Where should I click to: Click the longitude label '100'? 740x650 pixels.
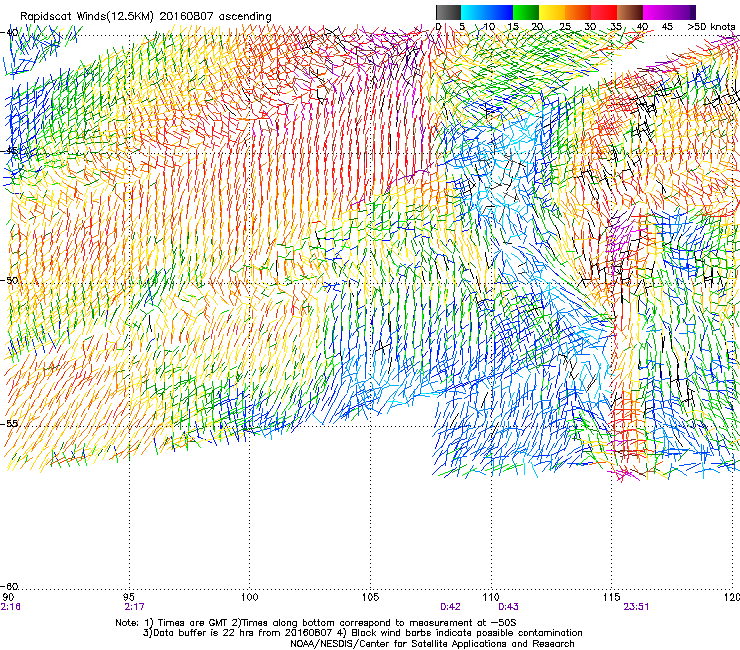(x=249, y=597)
